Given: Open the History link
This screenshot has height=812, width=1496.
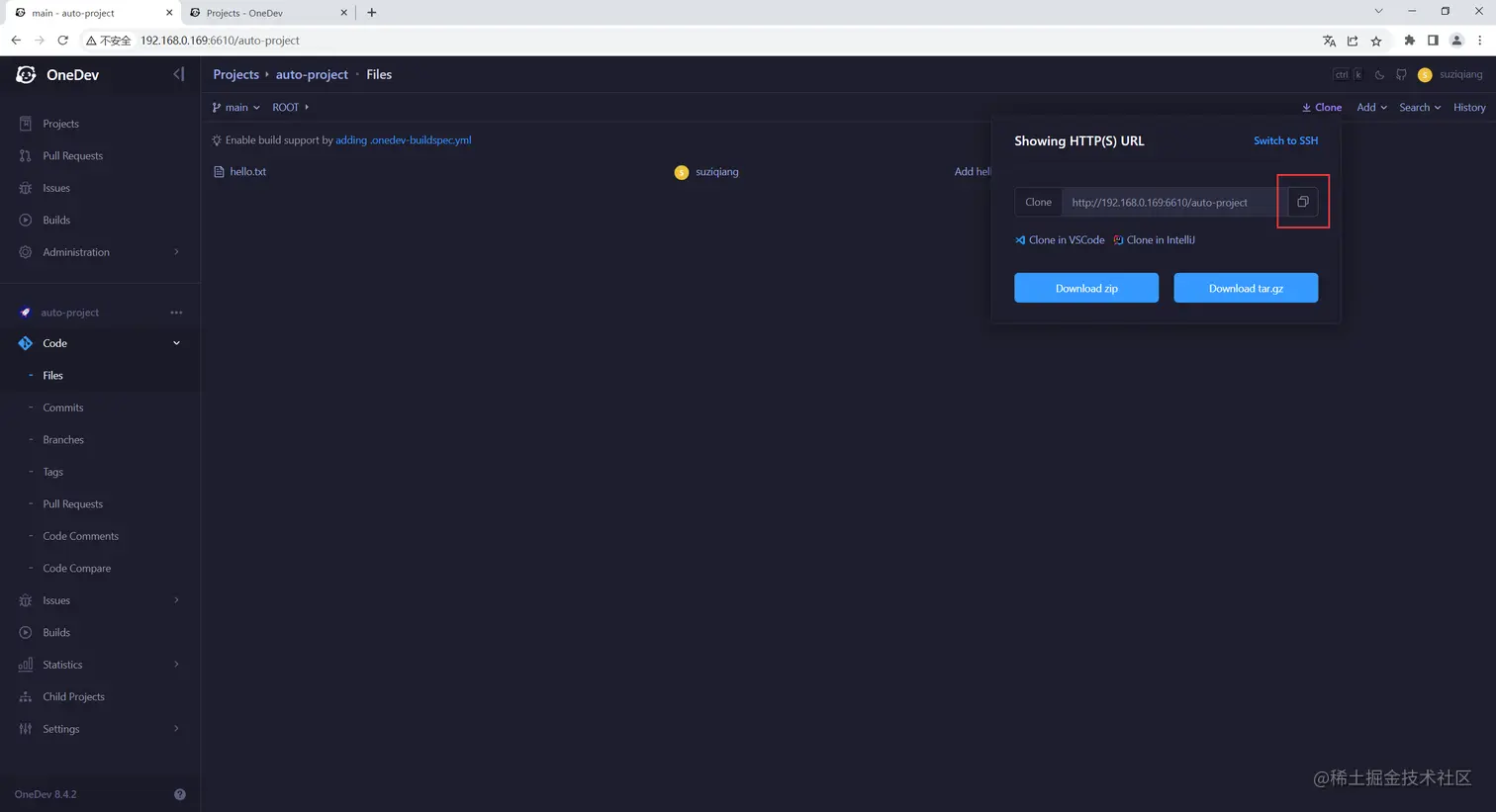Looking at the screenshot, I should pyautogui.click(x=1469, y=107).
